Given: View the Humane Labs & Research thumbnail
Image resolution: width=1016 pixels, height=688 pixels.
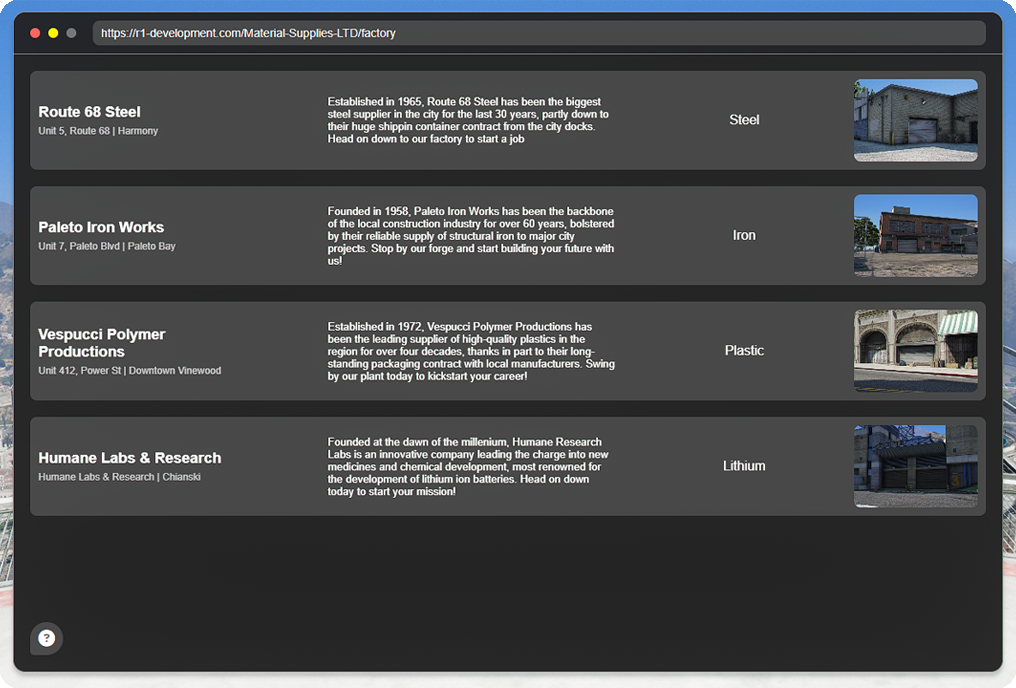Looking at the screenshot, I should [x=916, y=466].
